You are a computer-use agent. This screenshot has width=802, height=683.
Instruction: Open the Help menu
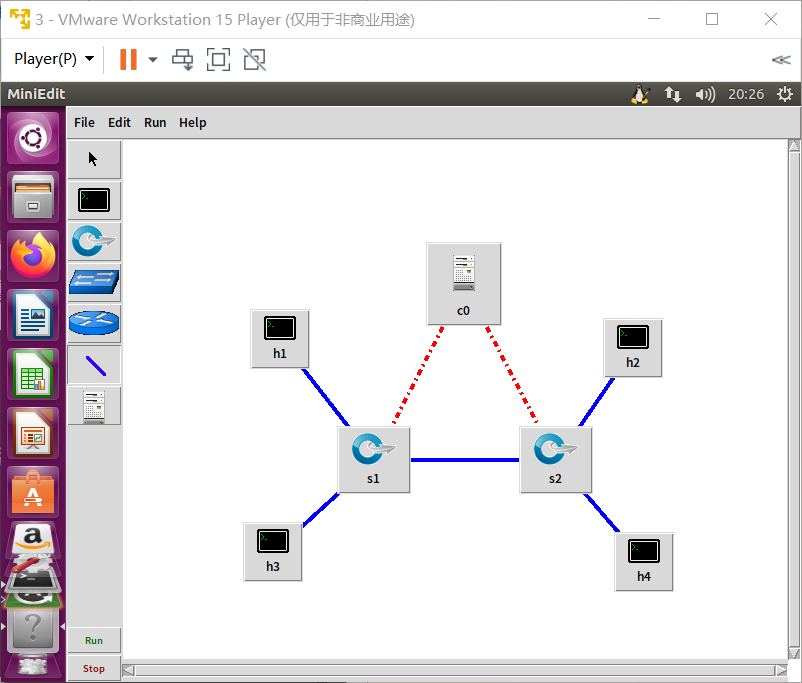coord(192,123)
